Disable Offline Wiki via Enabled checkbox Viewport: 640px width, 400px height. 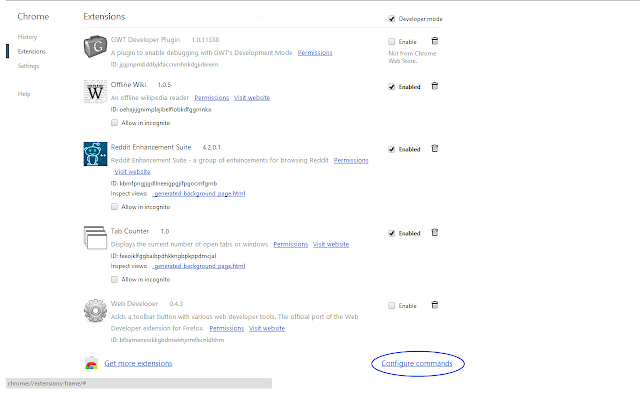pos(391,87)
